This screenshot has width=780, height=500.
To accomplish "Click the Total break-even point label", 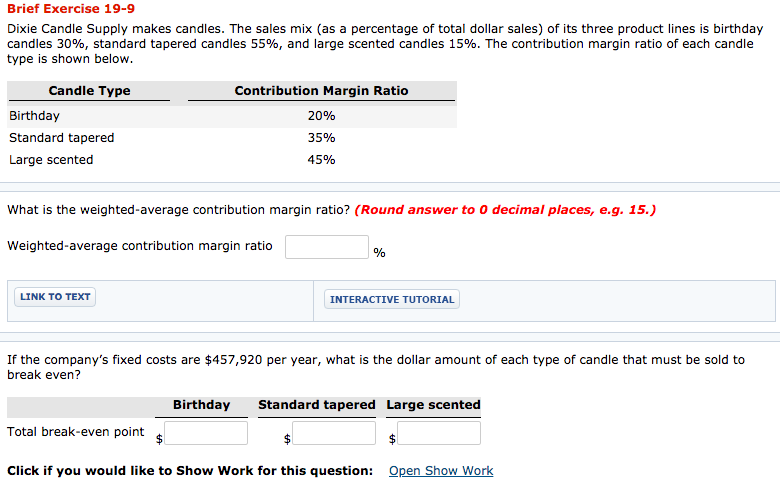I will 75,432.
